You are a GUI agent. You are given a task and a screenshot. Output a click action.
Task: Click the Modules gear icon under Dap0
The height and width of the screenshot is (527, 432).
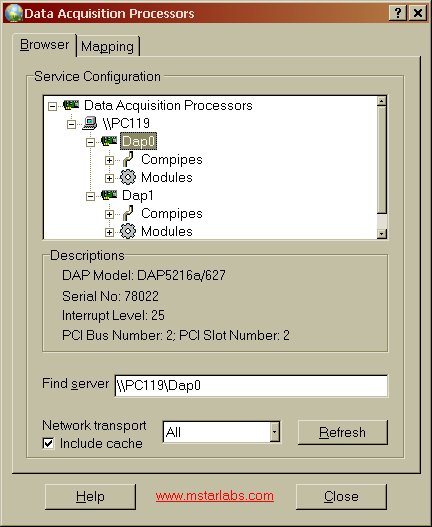(128, 177)
